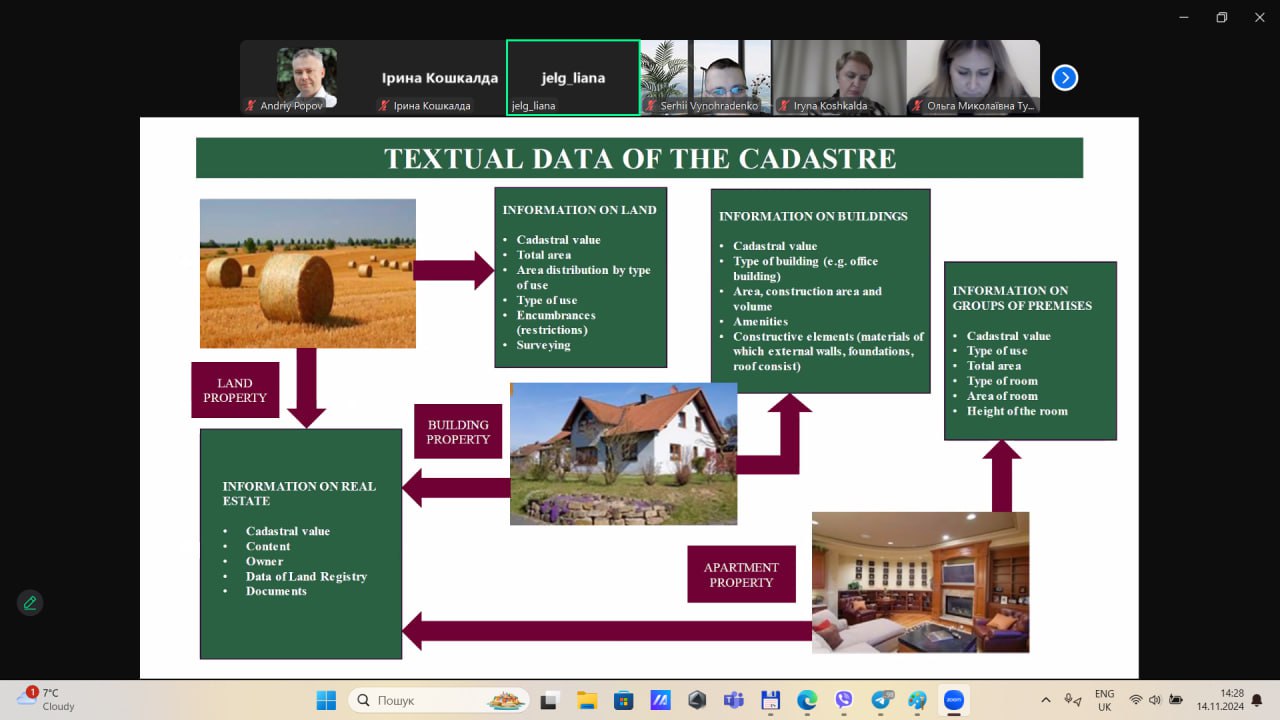This screenshot has width=1280, height=720.
Task: Launch Microsoft Edge from taskbar
Action: (807, 700)
